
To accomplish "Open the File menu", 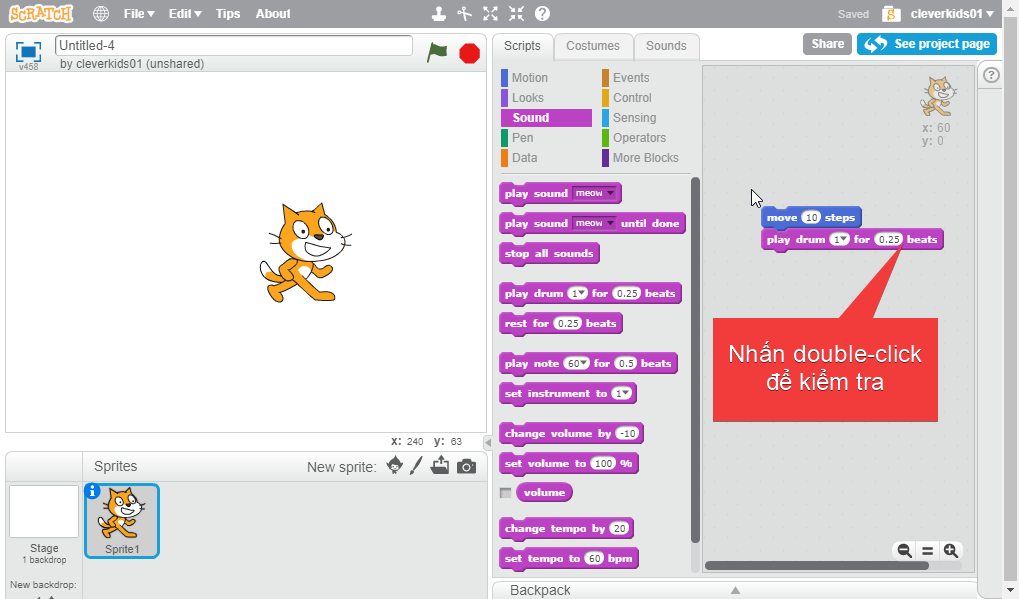I will [139, 14].
